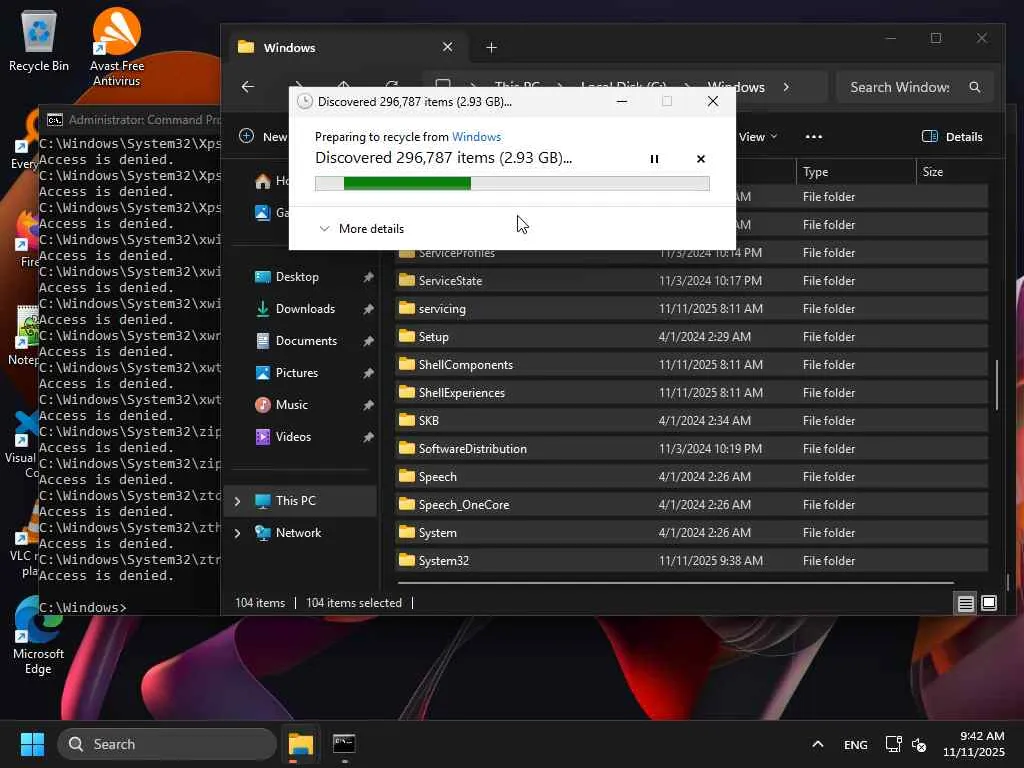Screen dimensions: 1024x768
Task: Click the Command Prompt window title icon
Action: (x=55, y=120)
